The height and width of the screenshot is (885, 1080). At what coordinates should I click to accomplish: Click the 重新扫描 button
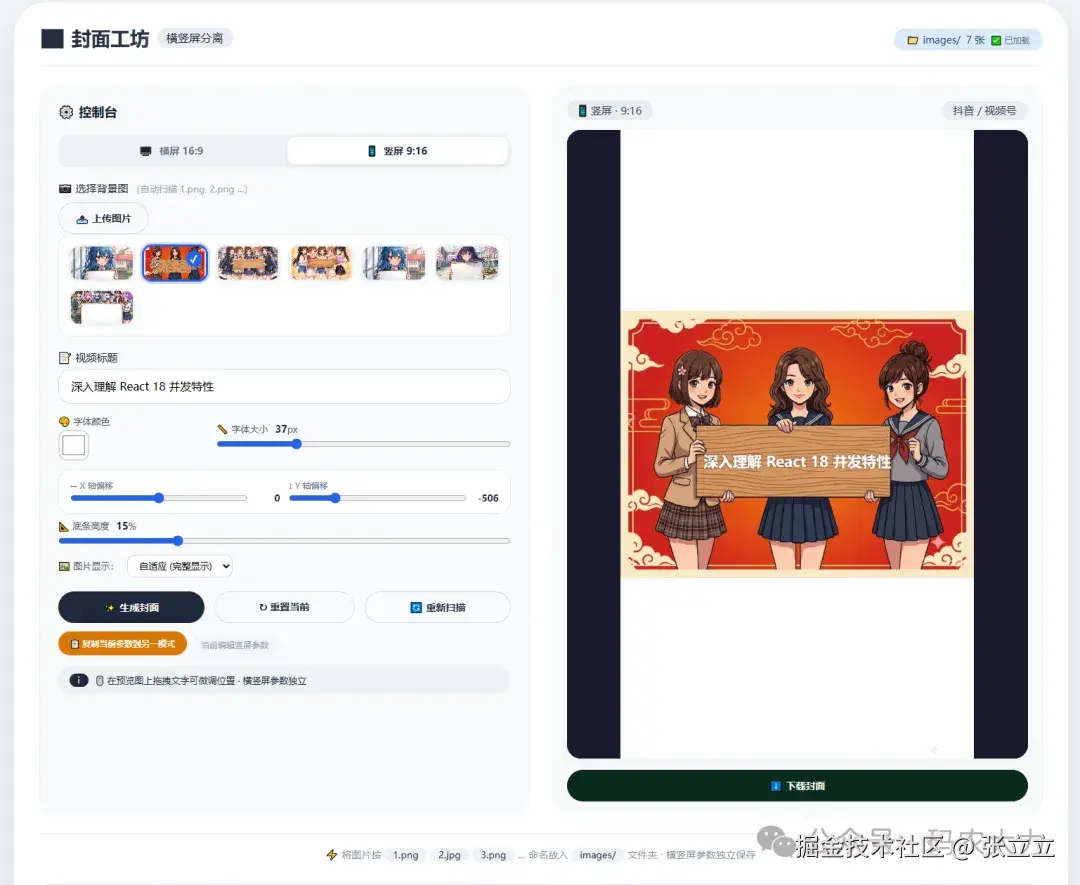[437, 607]
